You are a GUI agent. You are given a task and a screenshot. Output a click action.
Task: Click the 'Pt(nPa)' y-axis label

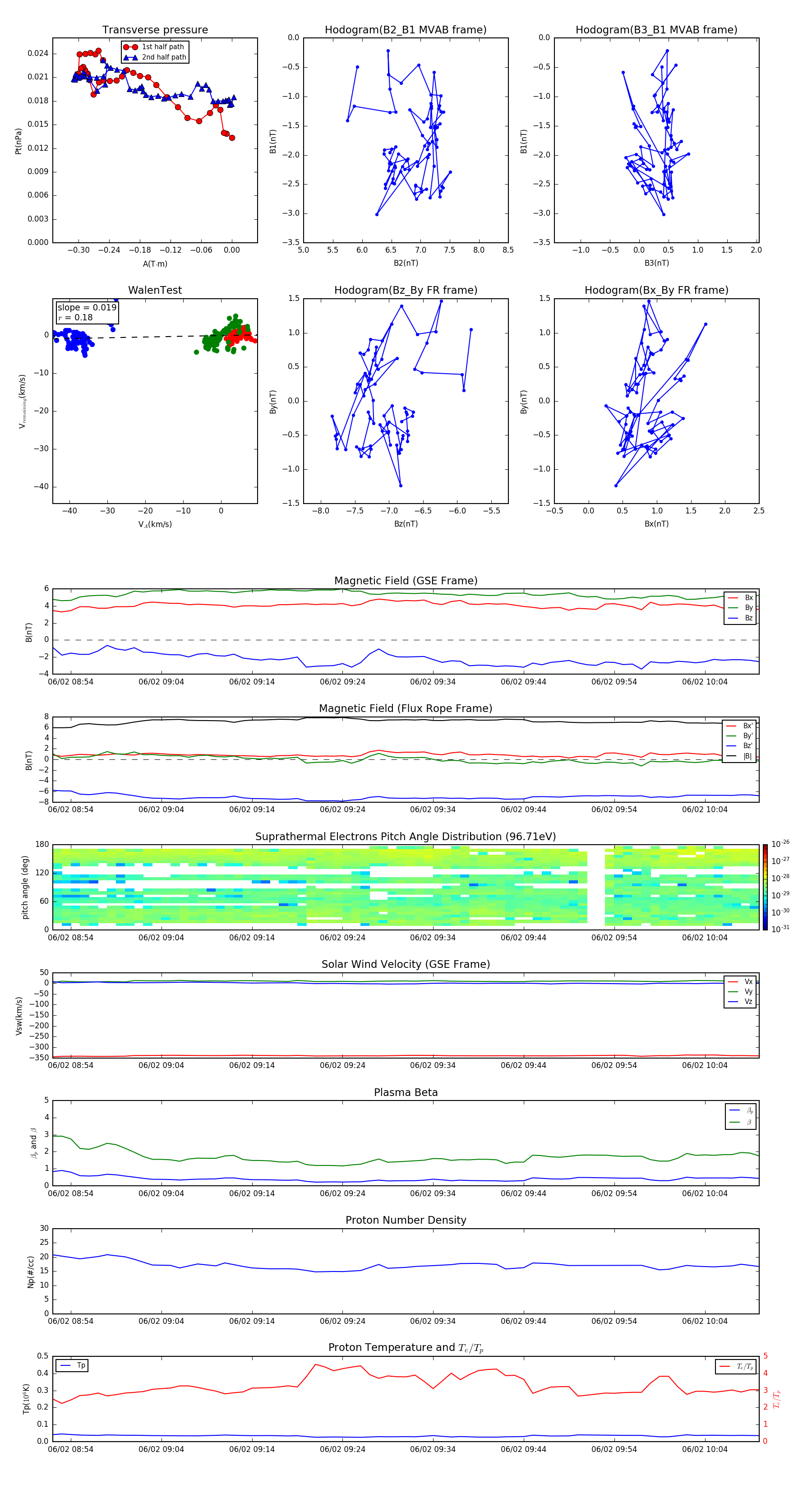click(18, 141)
